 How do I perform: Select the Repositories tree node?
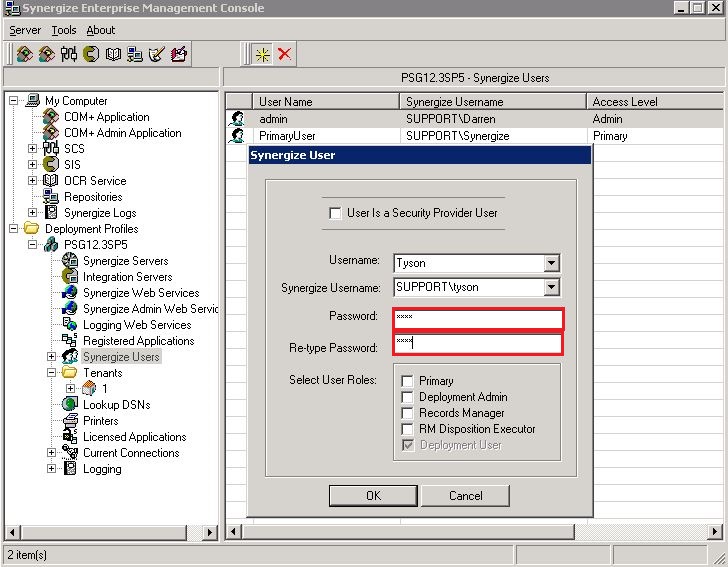93,197
